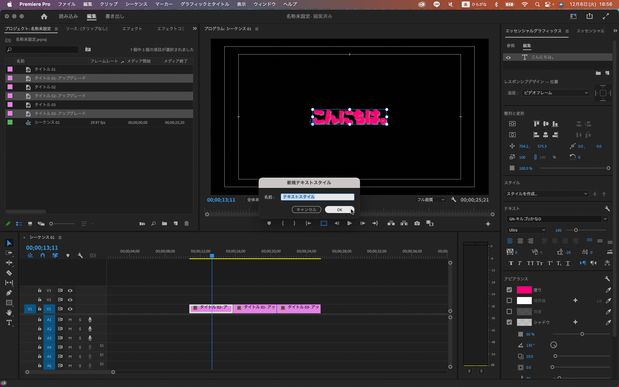Image resolution: width=619 pixels, height=387 pixels.
Task: Toggle V1 track lock
Action: [39, 309]
